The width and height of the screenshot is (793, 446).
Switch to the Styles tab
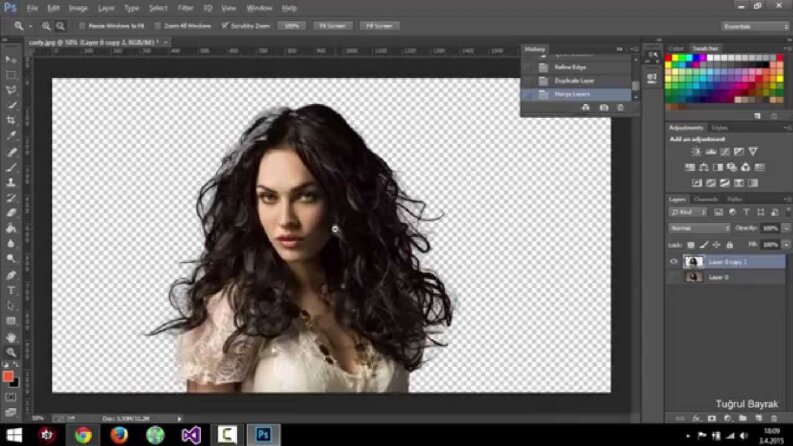pos(719,128)
